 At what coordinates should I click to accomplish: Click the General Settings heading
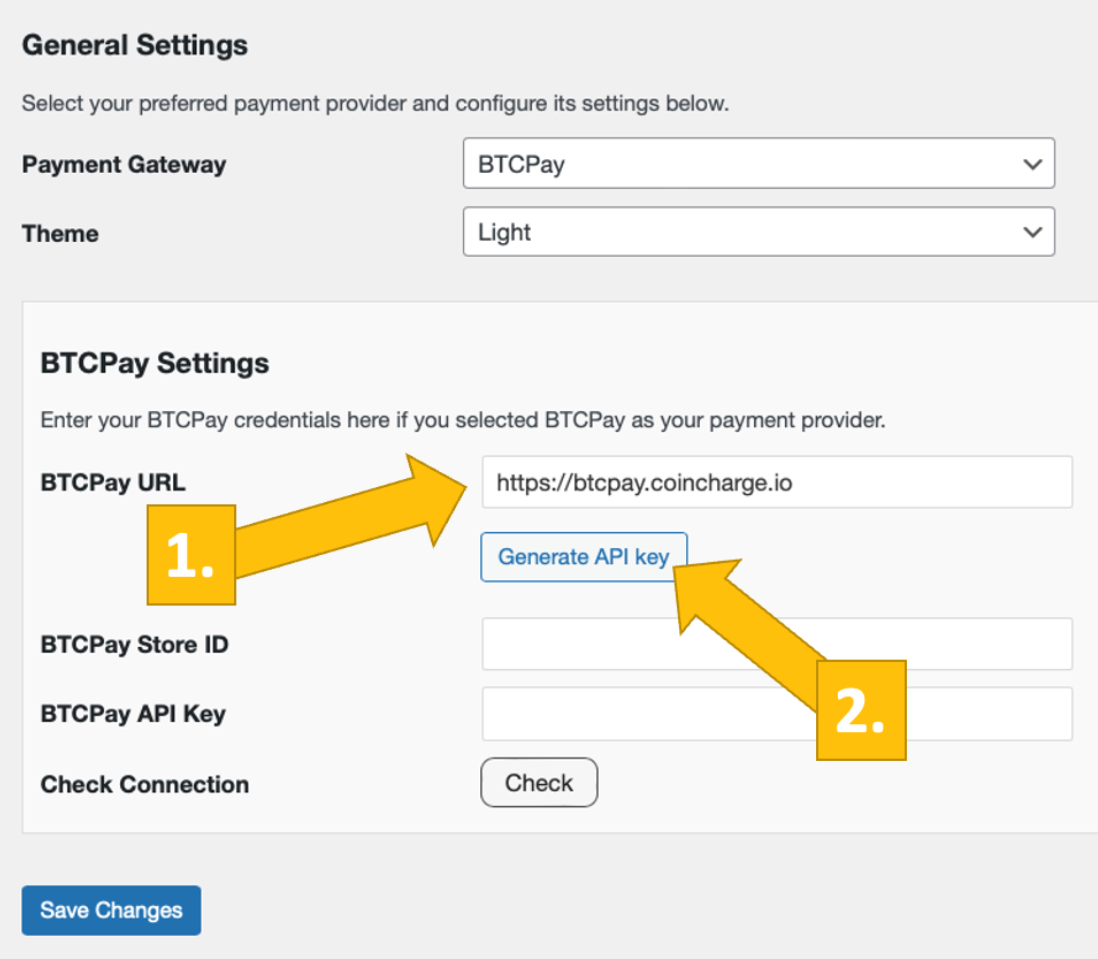coord(135,45)
